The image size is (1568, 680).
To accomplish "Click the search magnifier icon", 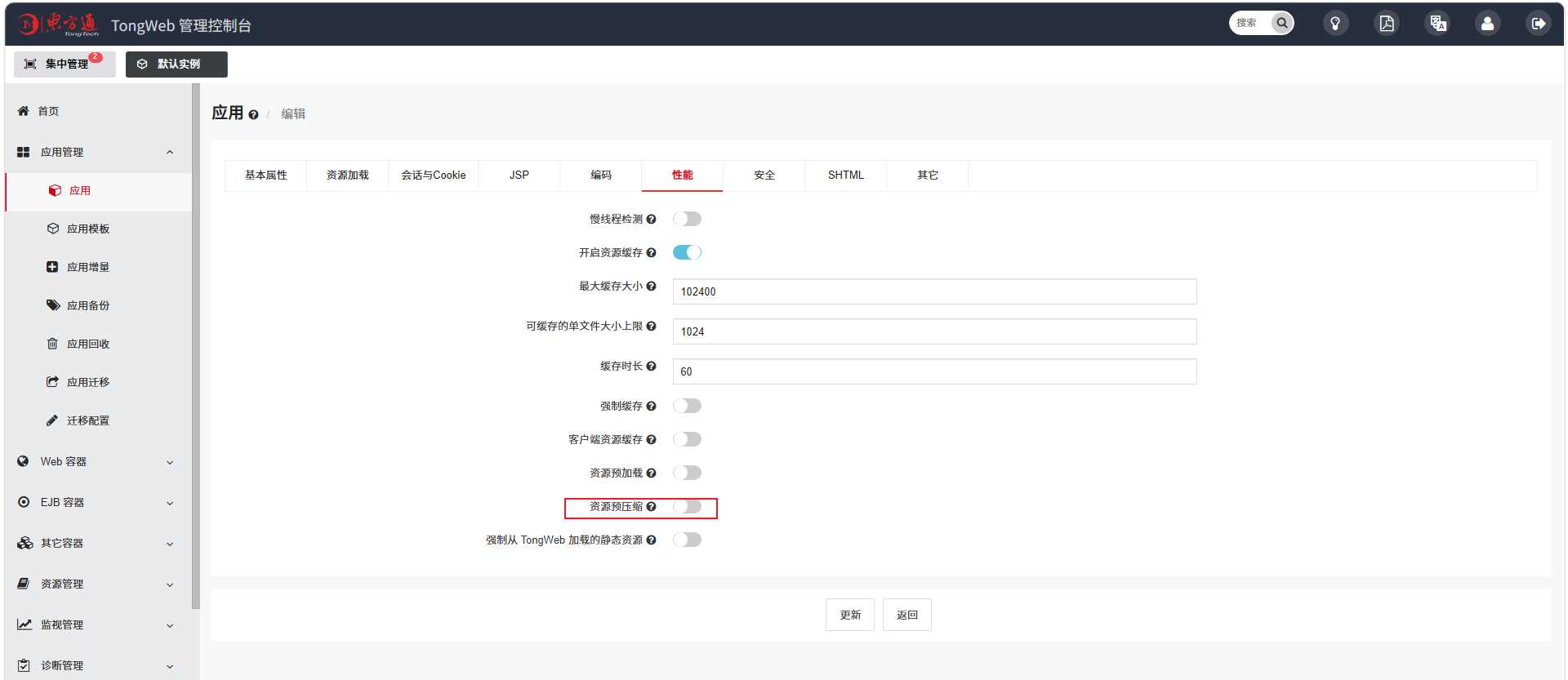I will point(1282,23).
